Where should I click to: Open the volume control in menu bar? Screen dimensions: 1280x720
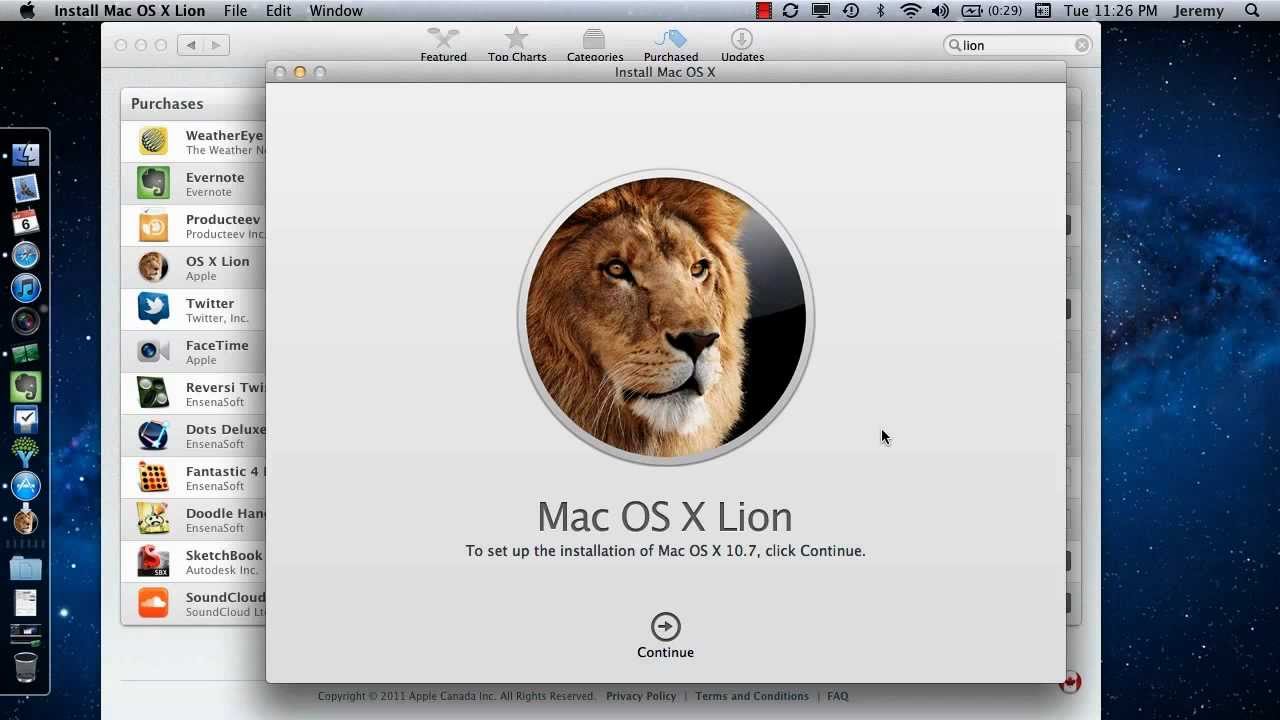(940, 11)
